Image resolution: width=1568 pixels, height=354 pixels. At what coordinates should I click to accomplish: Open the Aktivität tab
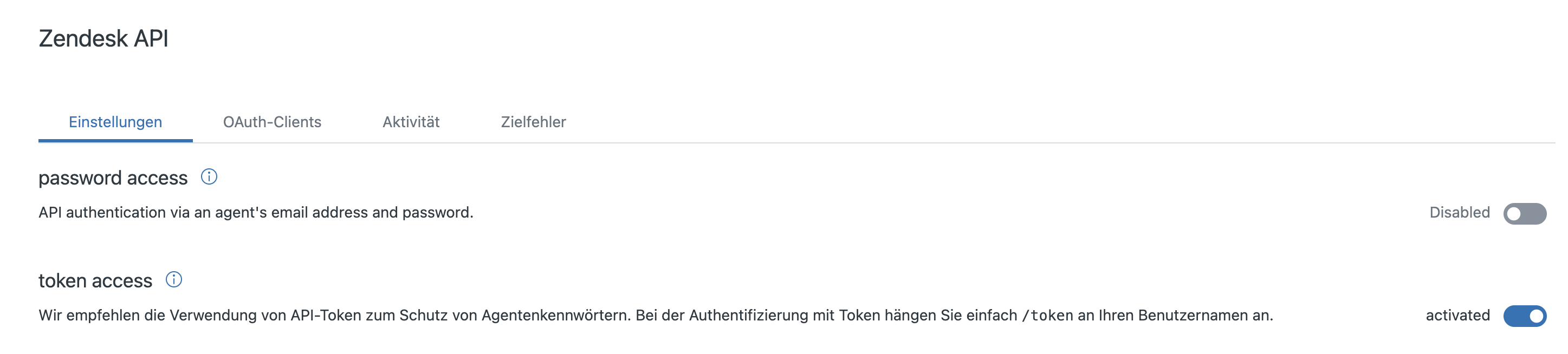(411, 122)
